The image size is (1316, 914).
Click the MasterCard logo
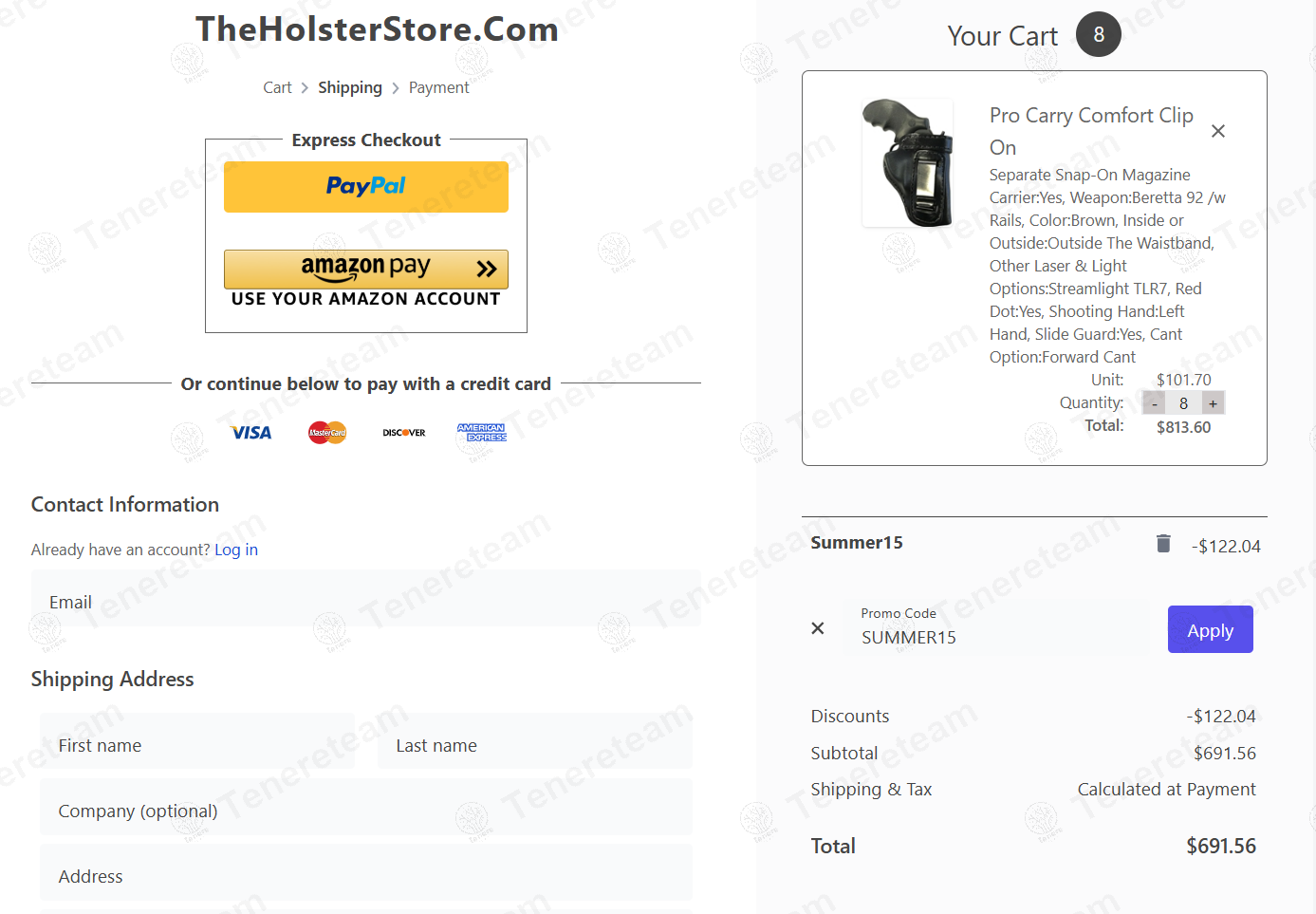point(327,433)
